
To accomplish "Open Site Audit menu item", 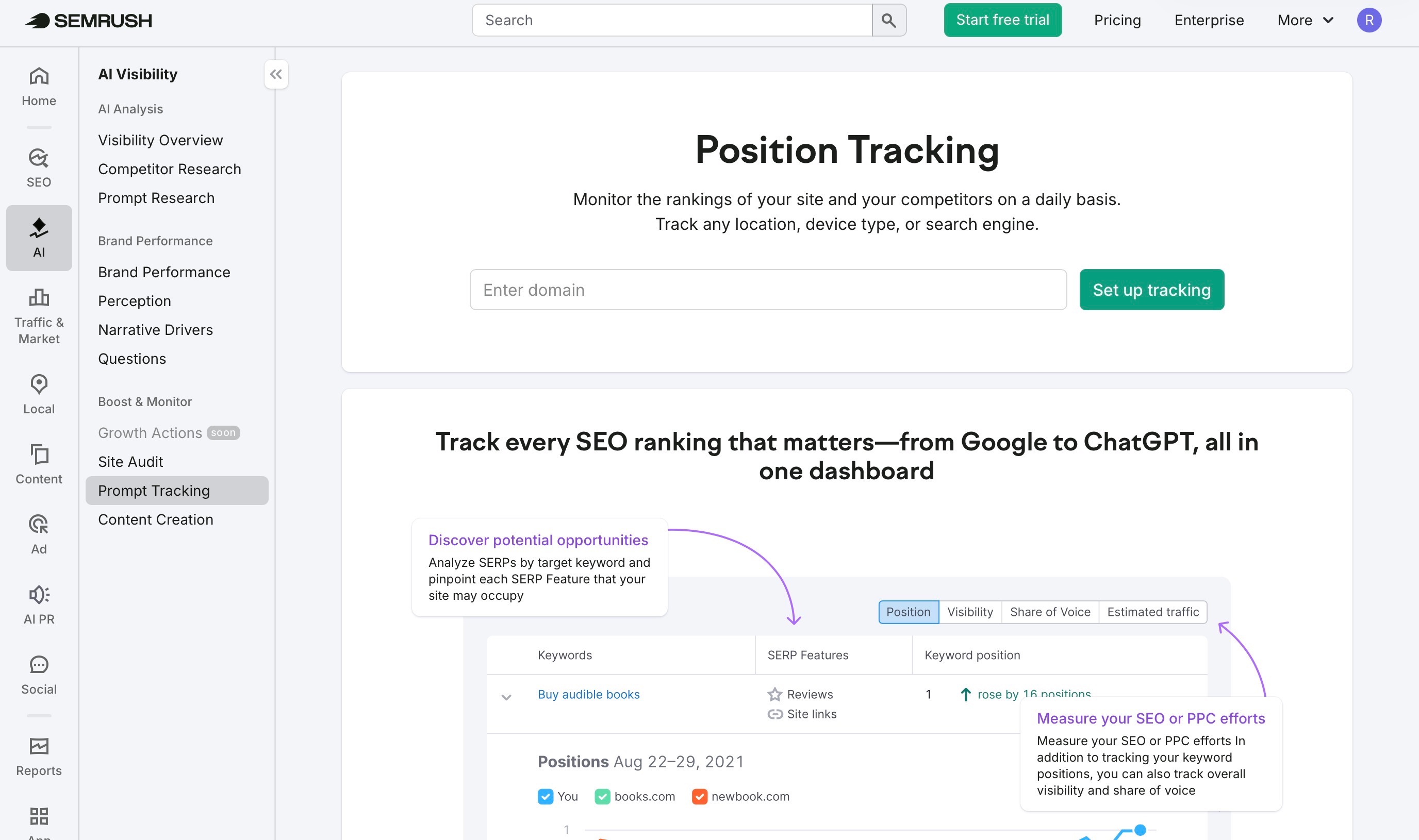I will click(x=130, y=461).
